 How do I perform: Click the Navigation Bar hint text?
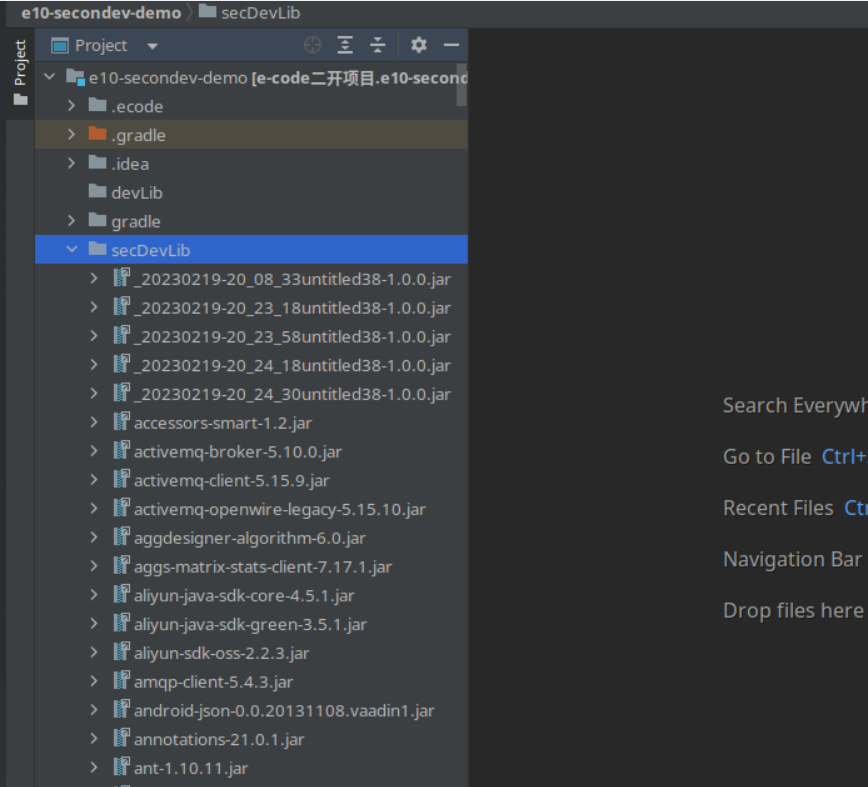(x=792, y=559)
